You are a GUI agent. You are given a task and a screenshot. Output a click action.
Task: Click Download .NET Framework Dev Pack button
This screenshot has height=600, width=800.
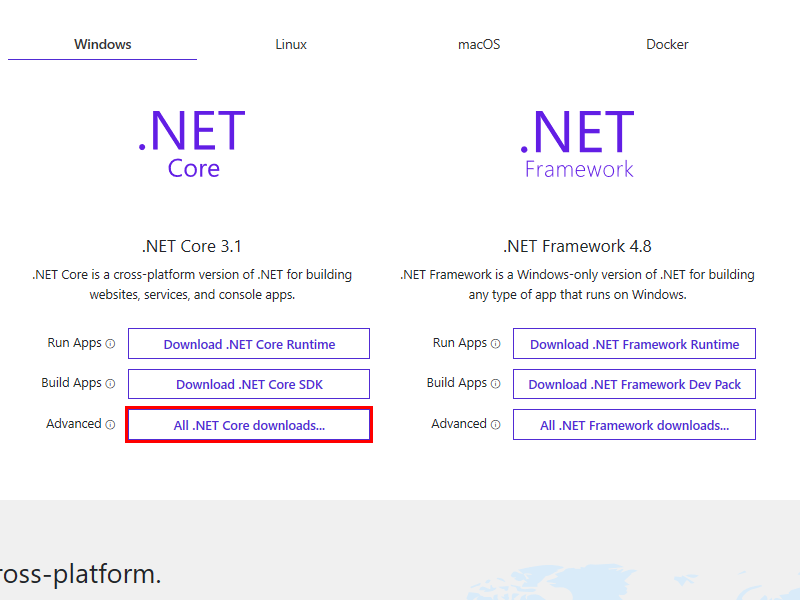(x=634, y=384)
